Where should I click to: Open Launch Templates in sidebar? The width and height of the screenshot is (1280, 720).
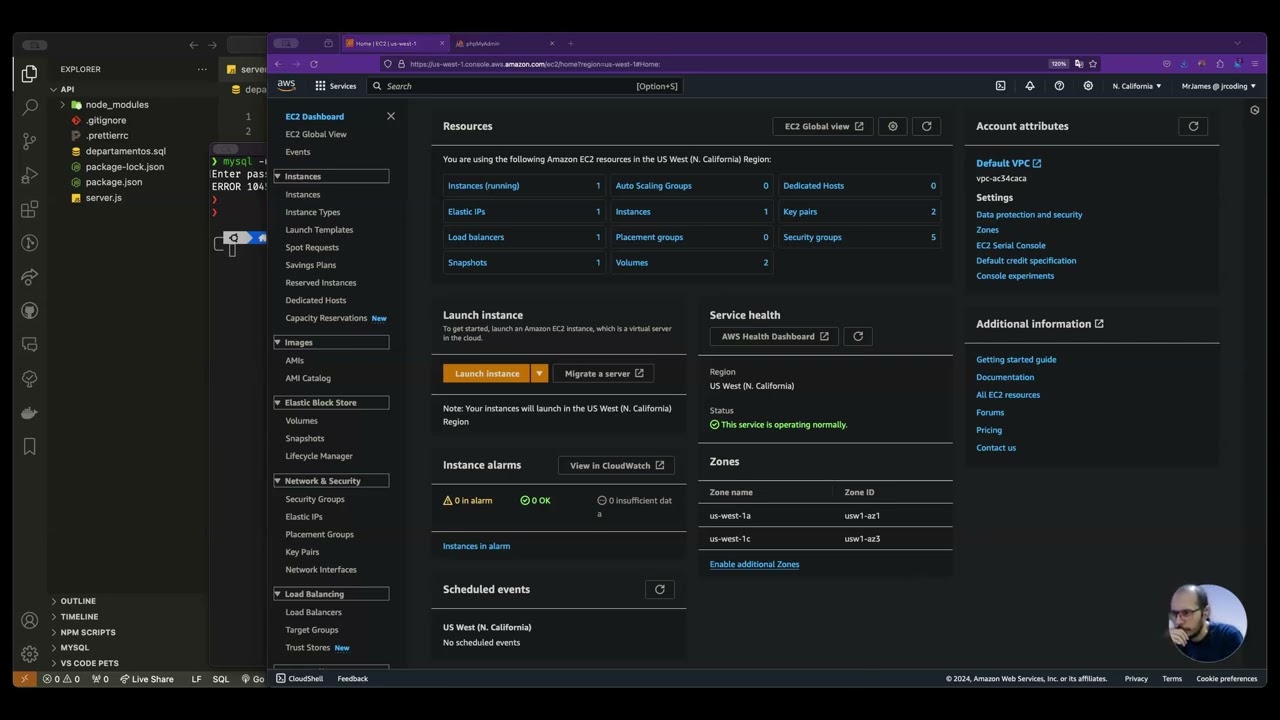319,230
